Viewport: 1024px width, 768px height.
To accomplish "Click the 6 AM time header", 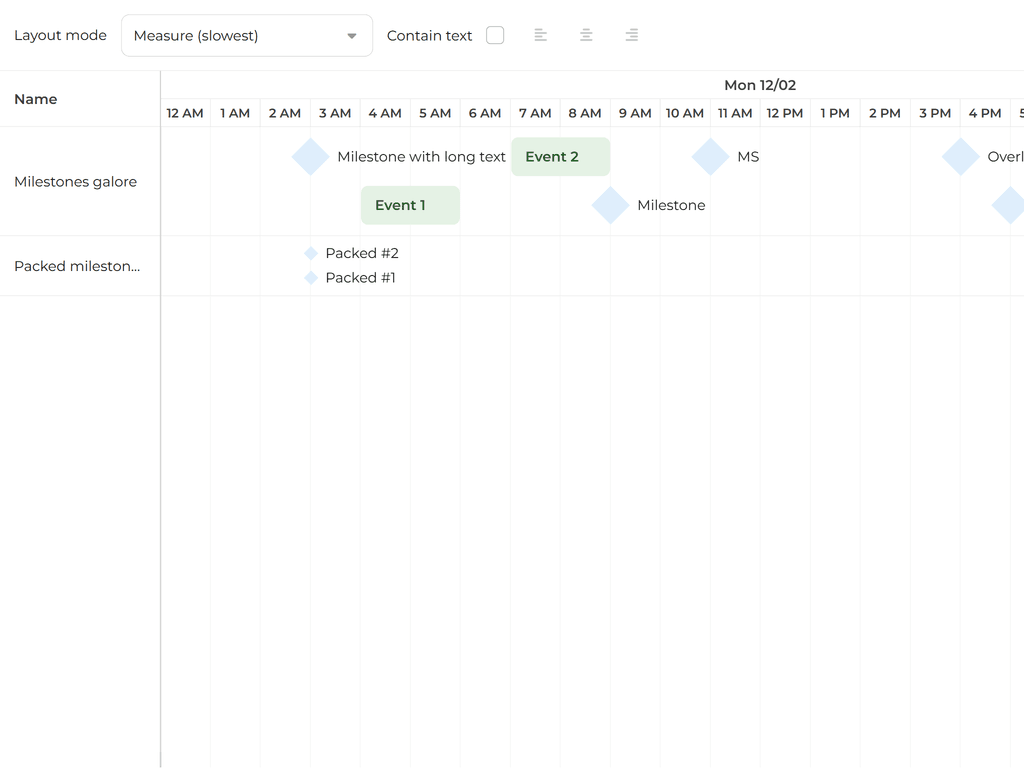I will click(x=485, y=113).
